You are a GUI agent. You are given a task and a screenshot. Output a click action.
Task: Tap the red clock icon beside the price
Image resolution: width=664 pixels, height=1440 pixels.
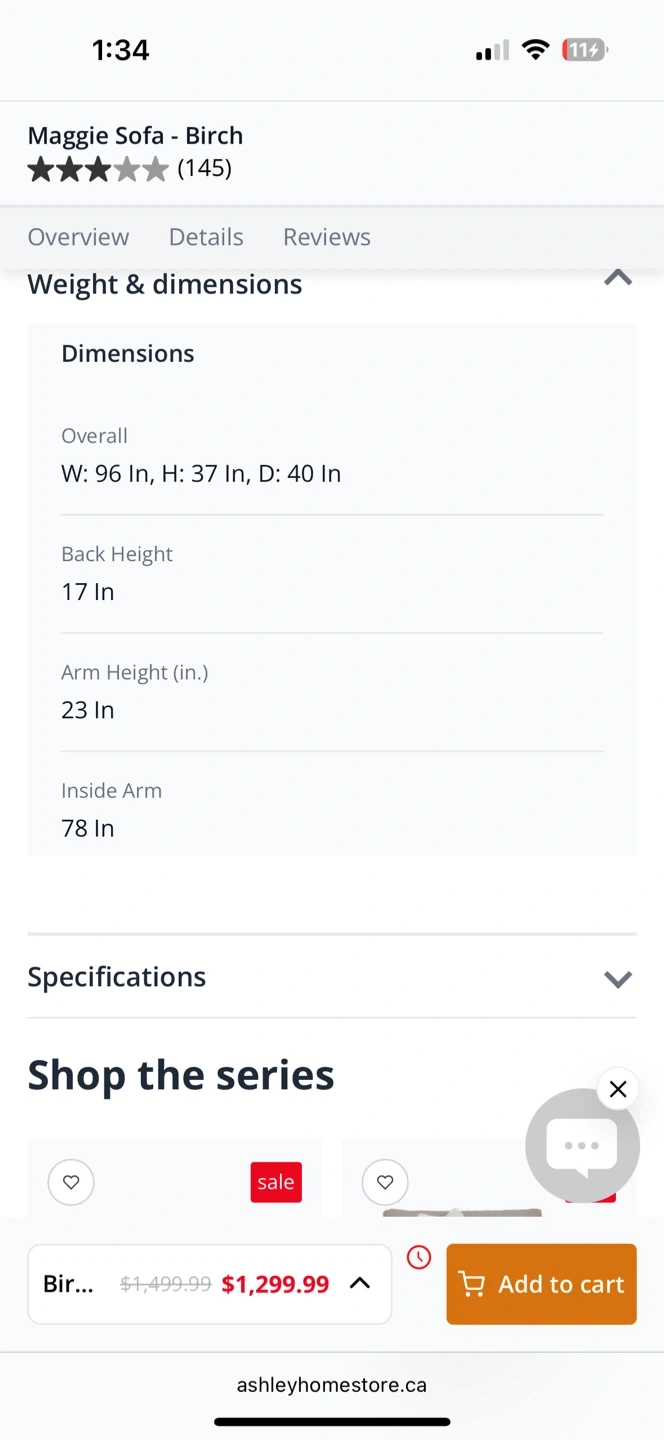coord(419,1258)
